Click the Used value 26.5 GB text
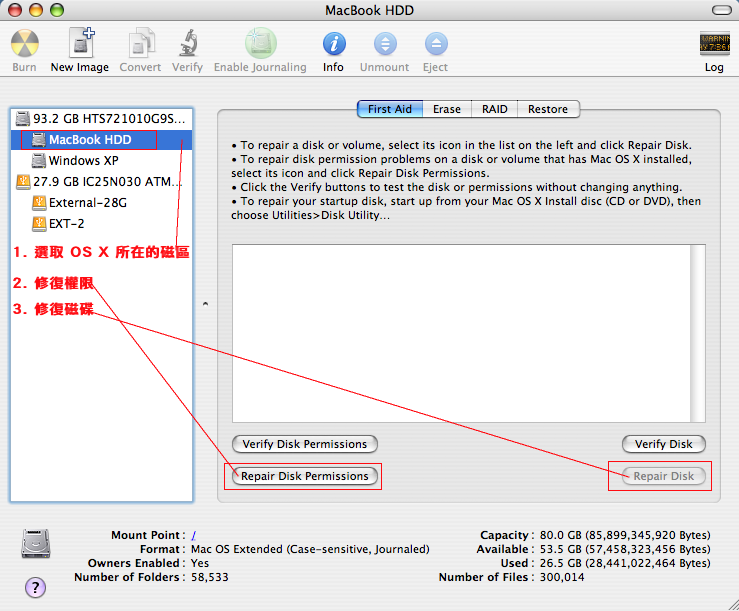 pyautogui.click(x=625, y=563)
